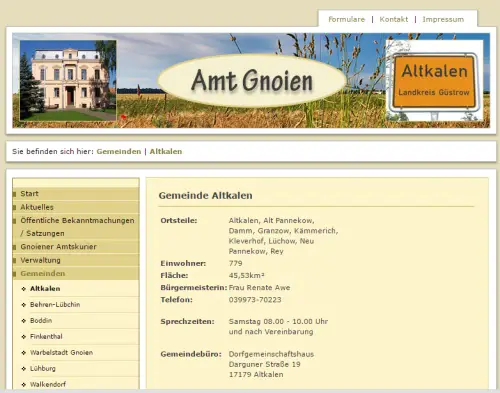The image size is (500, 393).
Task: Click the 17179 Altkalen postal line
Action: (256, 374)
